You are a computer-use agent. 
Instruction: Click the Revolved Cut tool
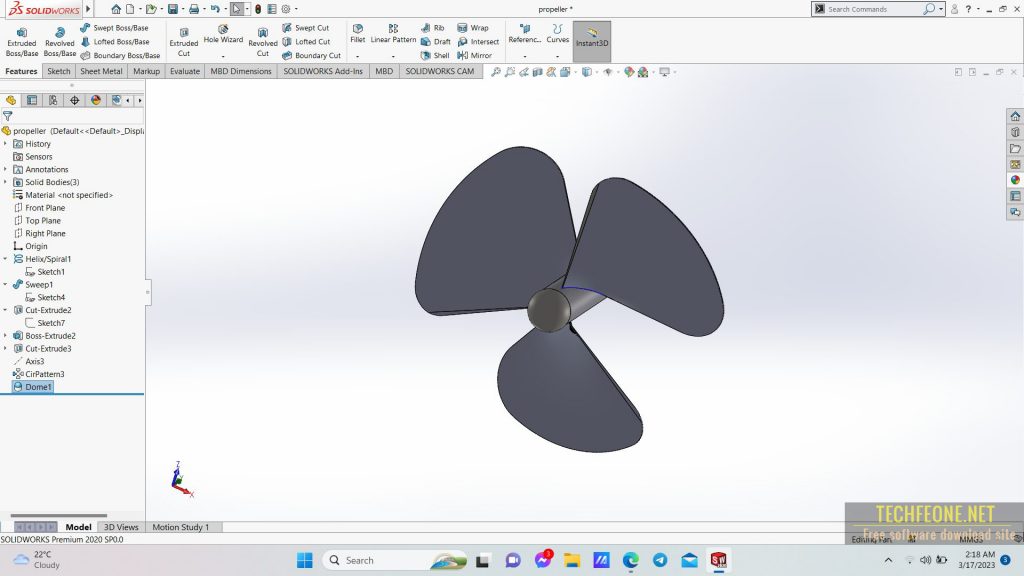(x=263, y=42)
